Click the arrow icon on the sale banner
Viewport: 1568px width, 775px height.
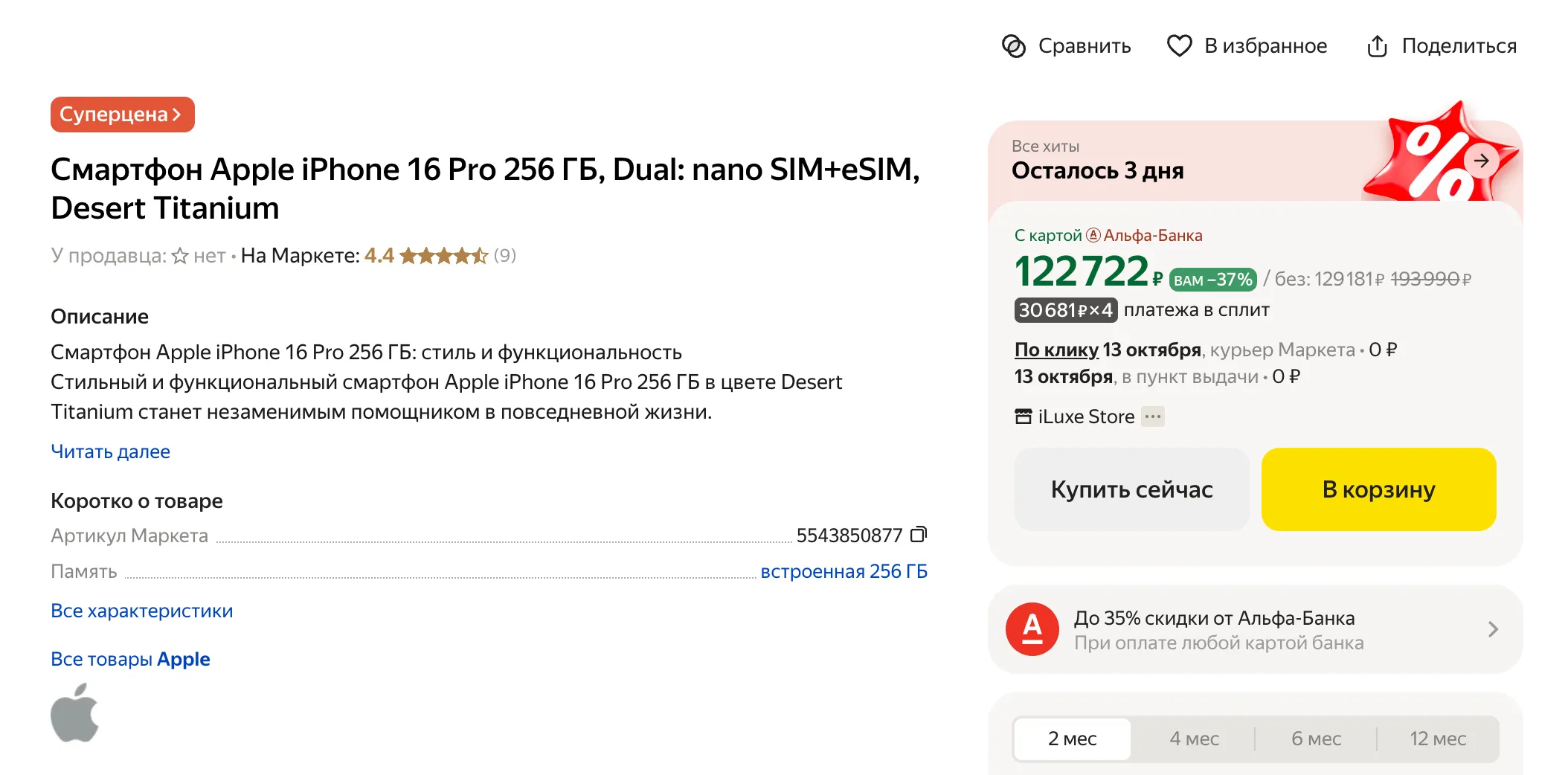pos(1481,161)
